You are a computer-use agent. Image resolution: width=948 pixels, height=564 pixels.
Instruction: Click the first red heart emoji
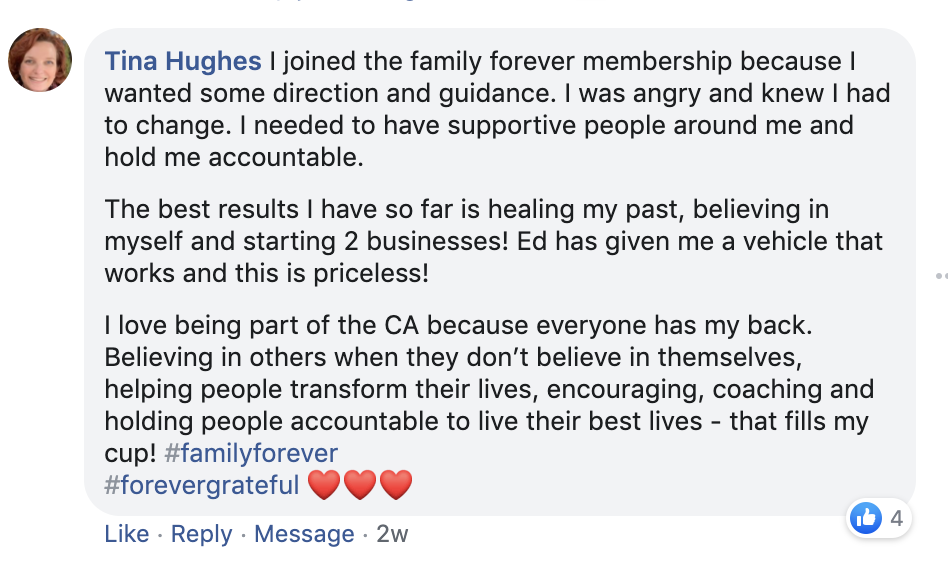click(x=325, y=486)
